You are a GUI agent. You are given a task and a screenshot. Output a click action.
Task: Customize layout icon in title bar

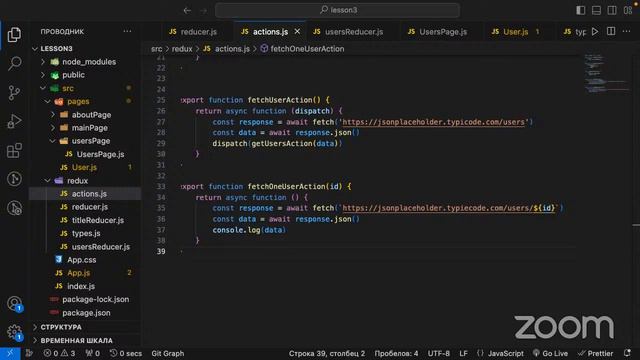click(x=628, y=10)
